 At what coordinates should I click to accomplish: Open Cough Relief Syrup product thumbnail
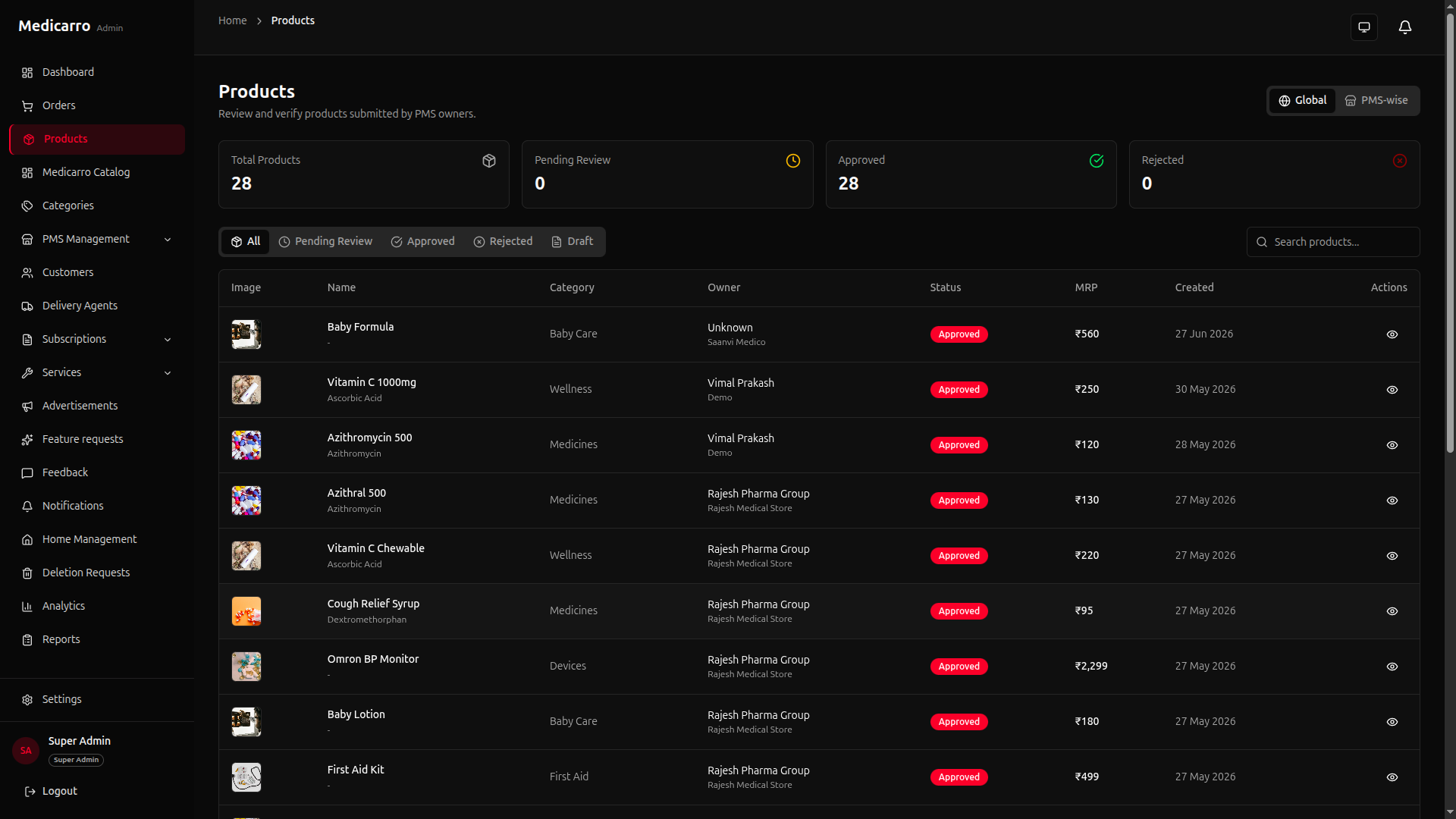(246, 611)
